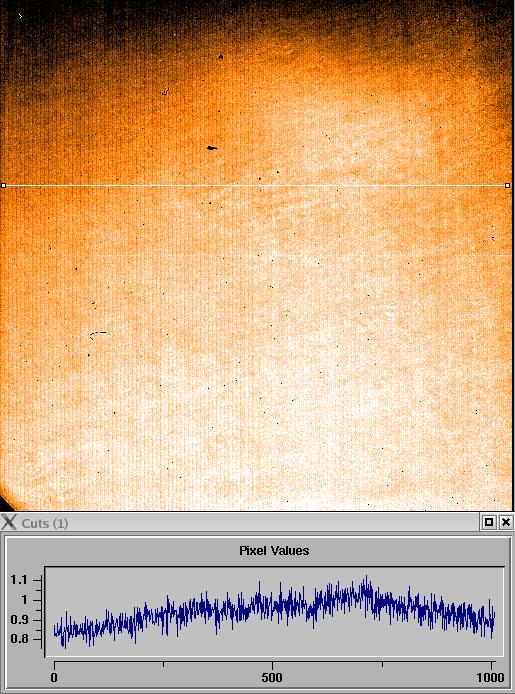This screenshot has width=515, height=694.
Task: Click the Pixel Values plot title
Action: tap(274, 551)
